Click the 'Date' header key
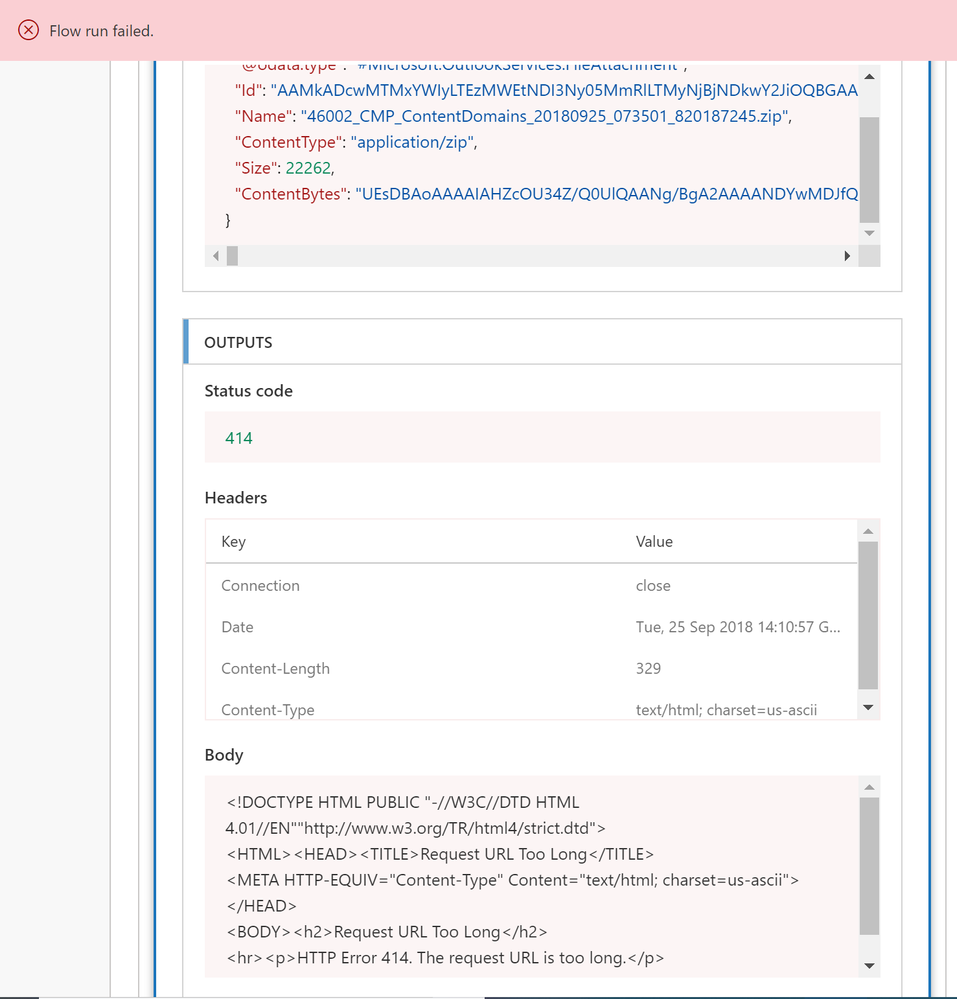 coord(237,627)
